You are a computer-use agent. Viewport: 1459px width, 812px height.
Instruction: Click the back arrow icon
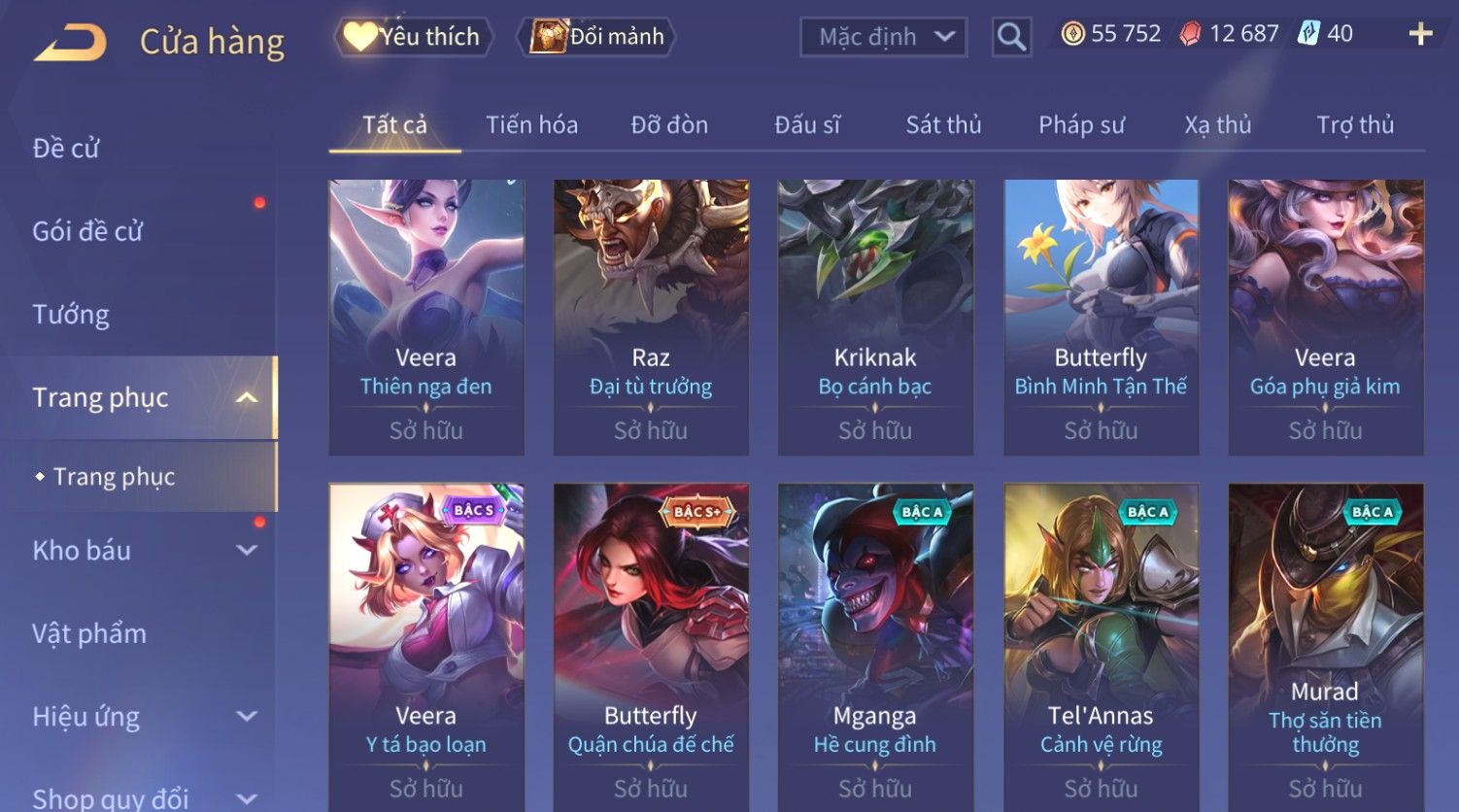point(69,42)
